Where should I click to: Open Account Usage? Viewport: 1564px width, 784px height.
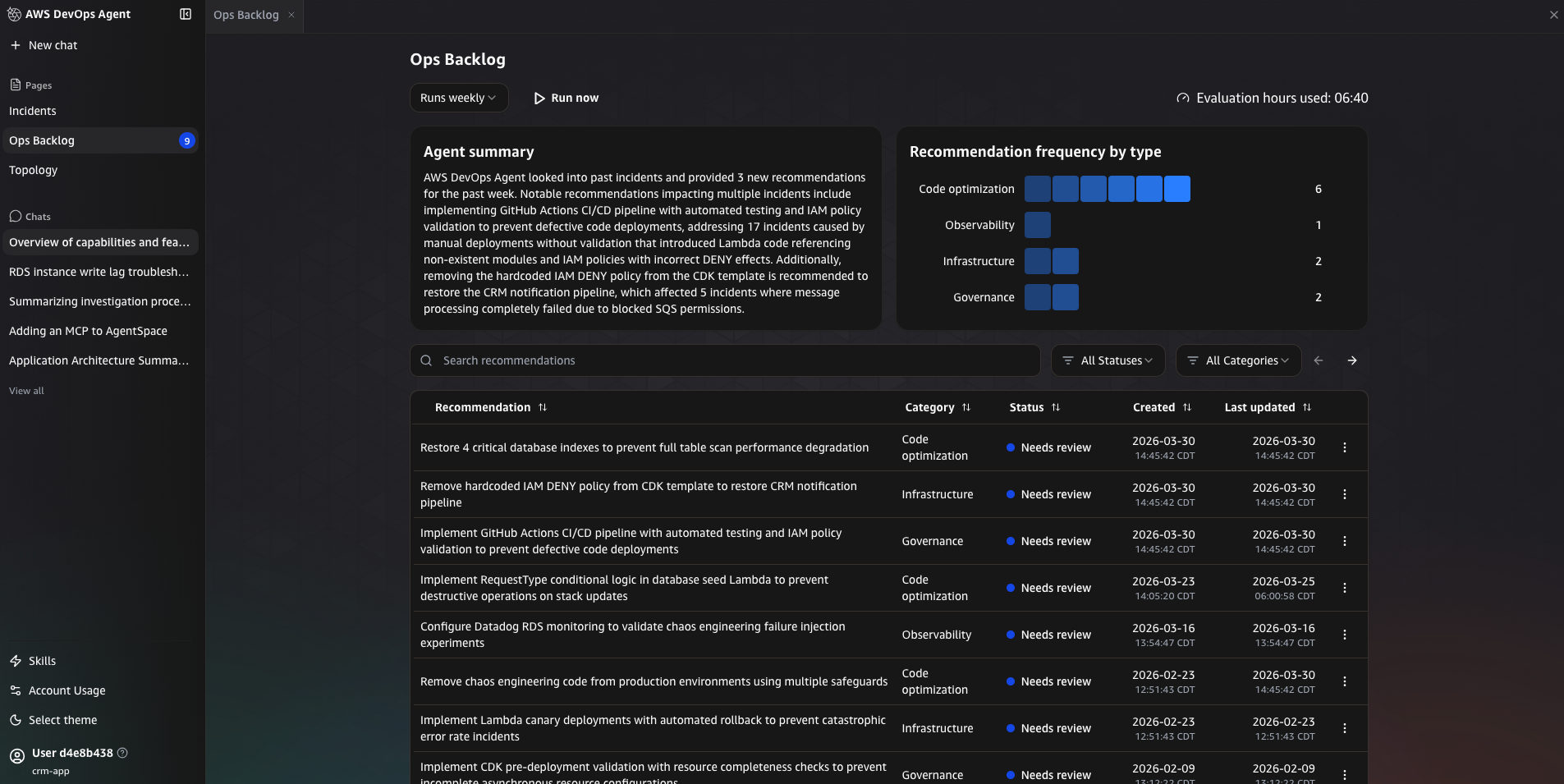click(x=66, y=690)
